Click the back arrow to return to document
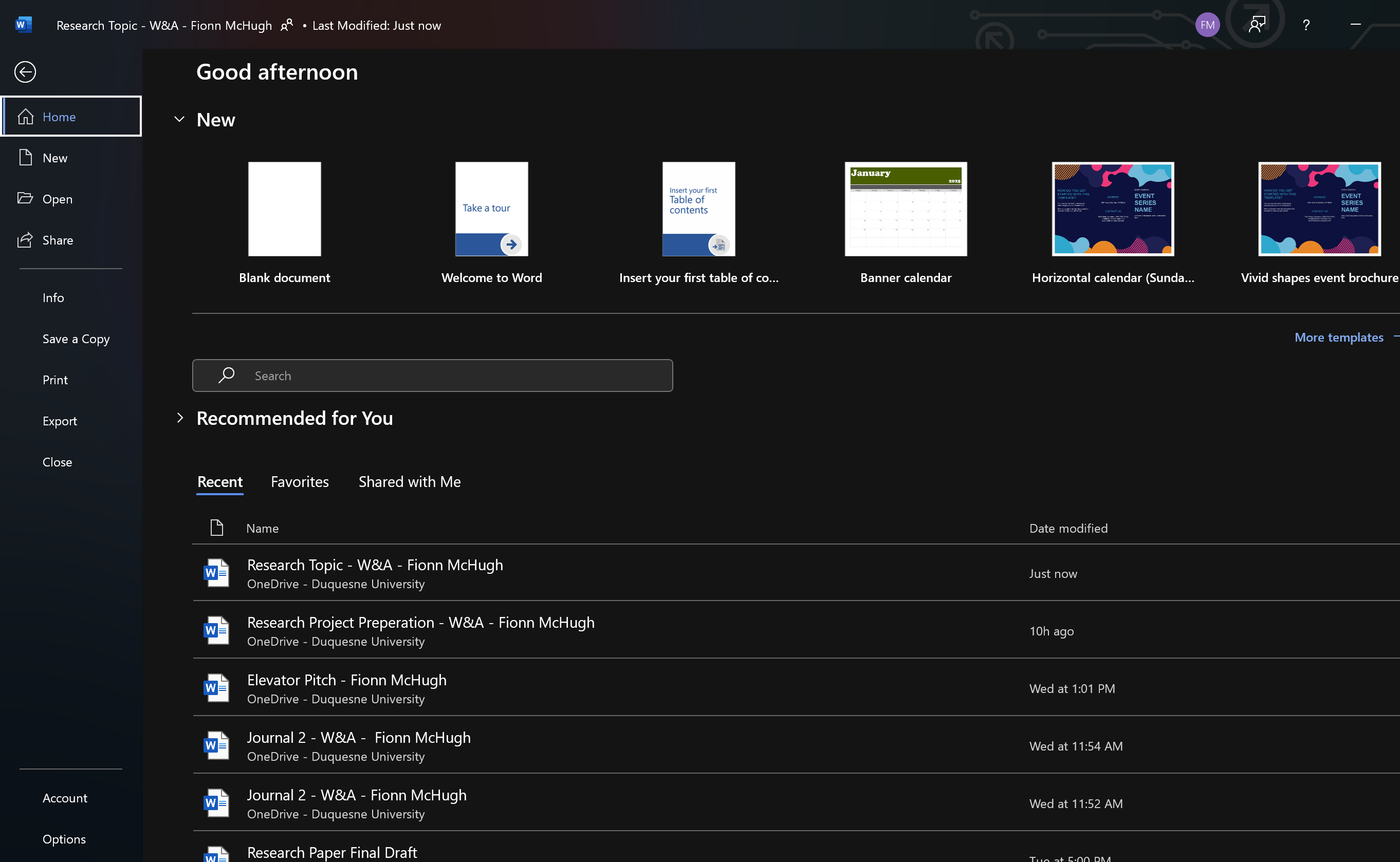This screenshot has width=1400, height=862. tap(25, 72)
